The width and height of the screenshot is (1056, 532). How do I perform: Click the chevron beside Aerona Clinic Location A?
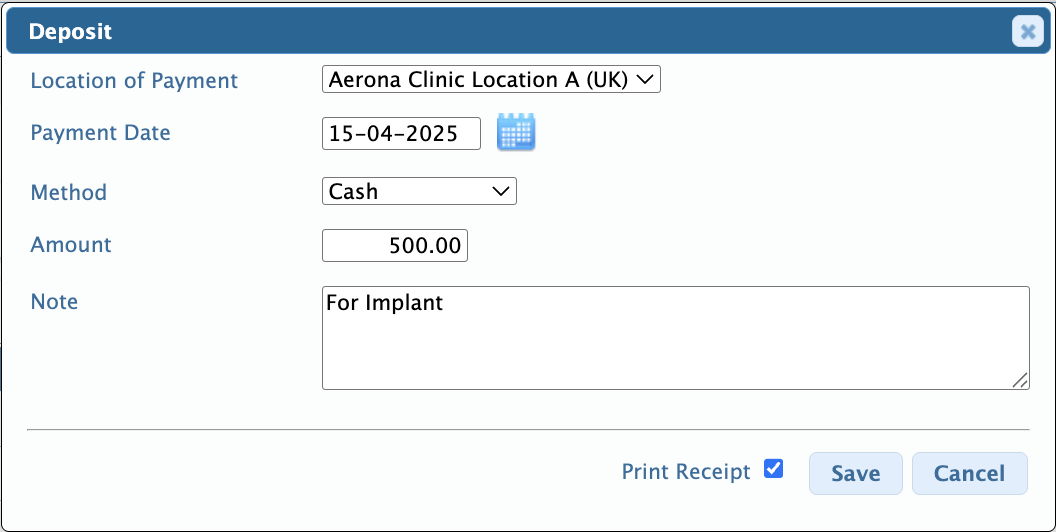click(x=645, y=79)
